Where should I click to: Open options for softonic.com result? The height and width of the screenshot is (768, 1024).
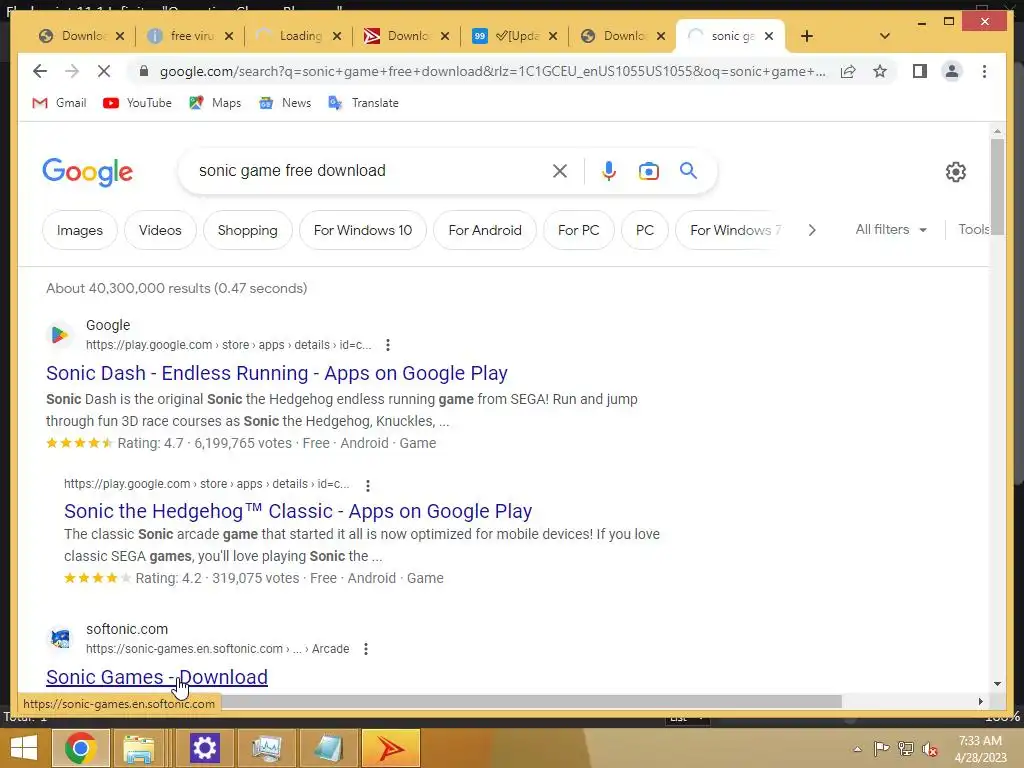(366, 649)
